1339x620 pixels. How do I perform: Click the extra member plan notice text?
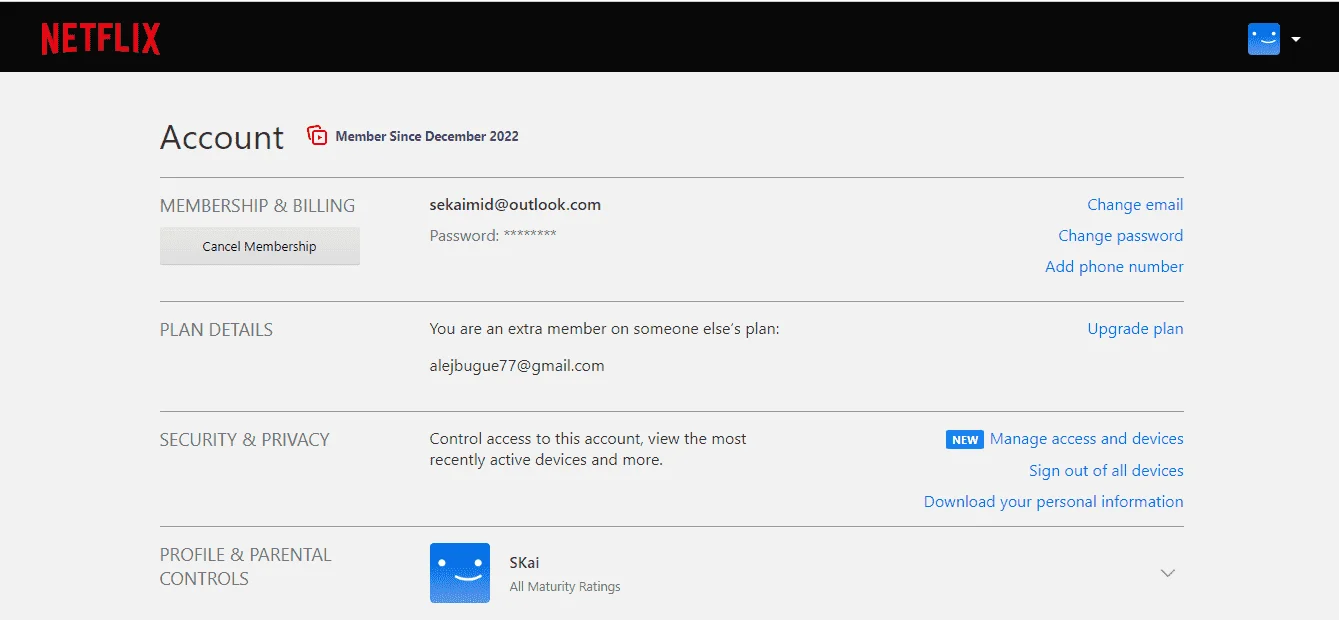(604, 328)
